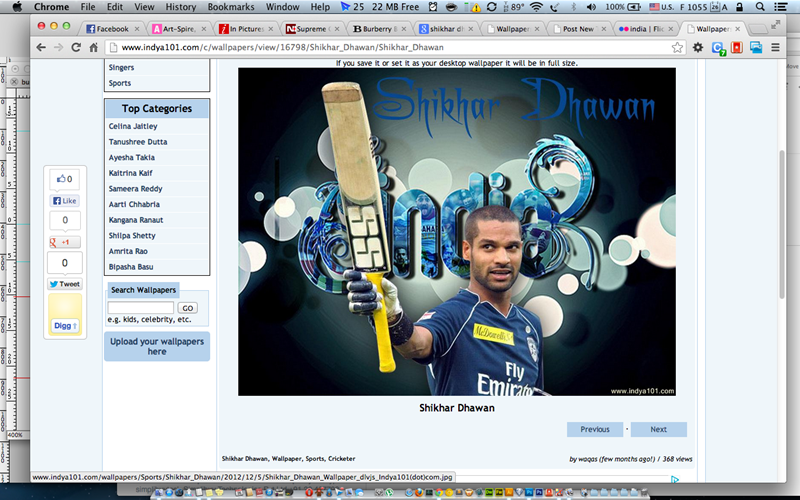Click the blue AdChoices triangle icon

tap(674, 479)
